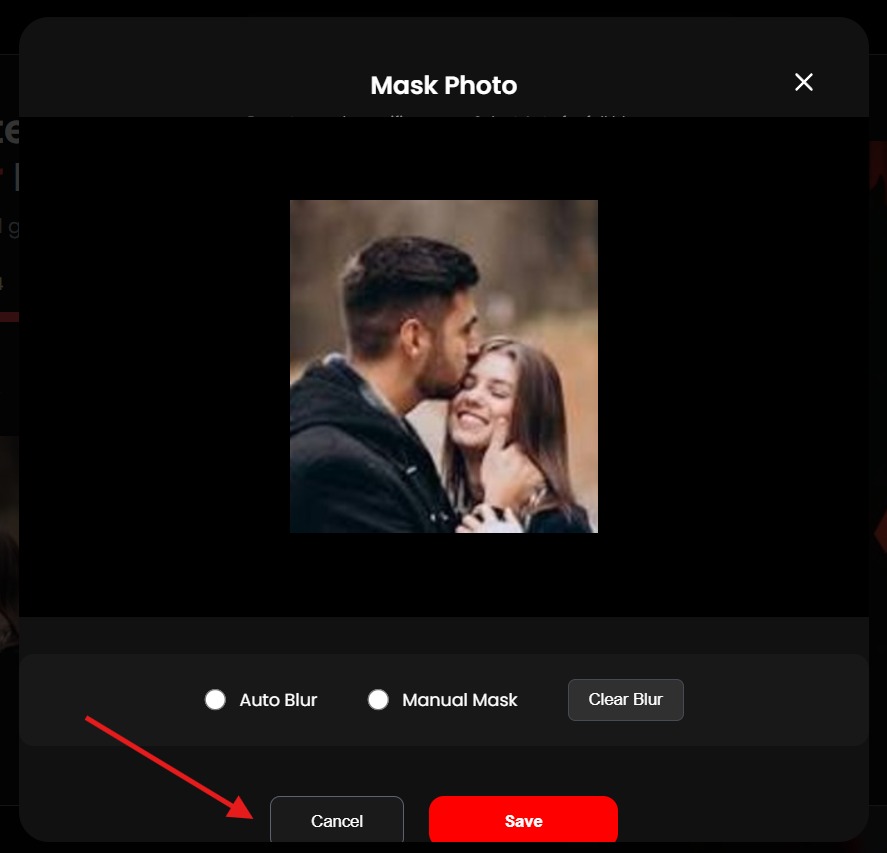The width and height of the screenshot is (887, 853).
Task: Click the Mask Photo dialog title
Action: pyautogui.click(x=443, y=85)
